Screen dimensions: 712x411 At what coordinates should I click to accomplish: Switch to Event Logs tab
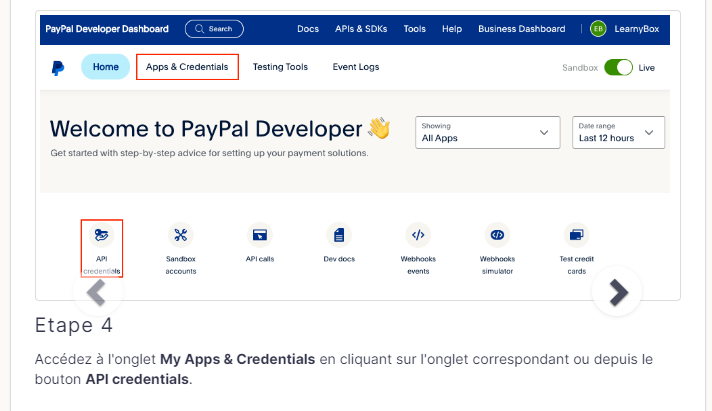[356, 67]
